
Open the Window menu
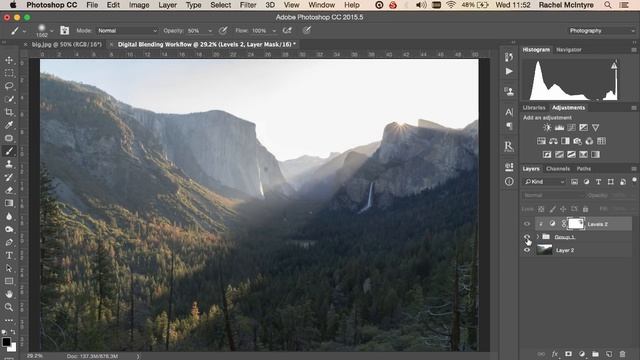tap(321, 5)
